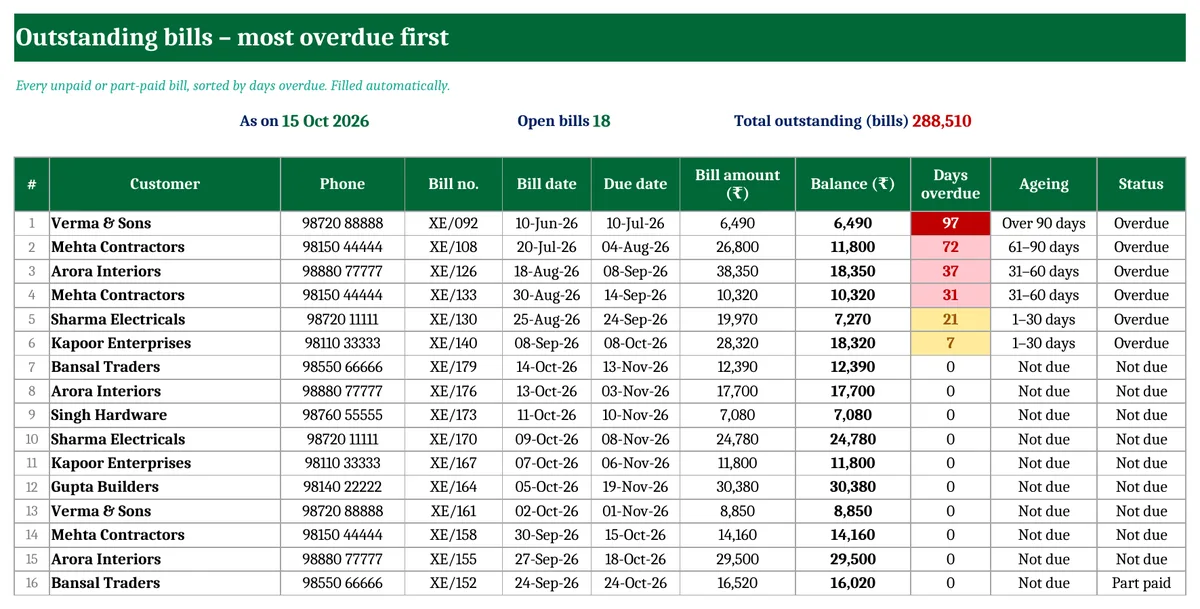Viewport: 1200px width, 609px height.
Task: Click the 'Days overdue' column header
Action: [950, 184]
